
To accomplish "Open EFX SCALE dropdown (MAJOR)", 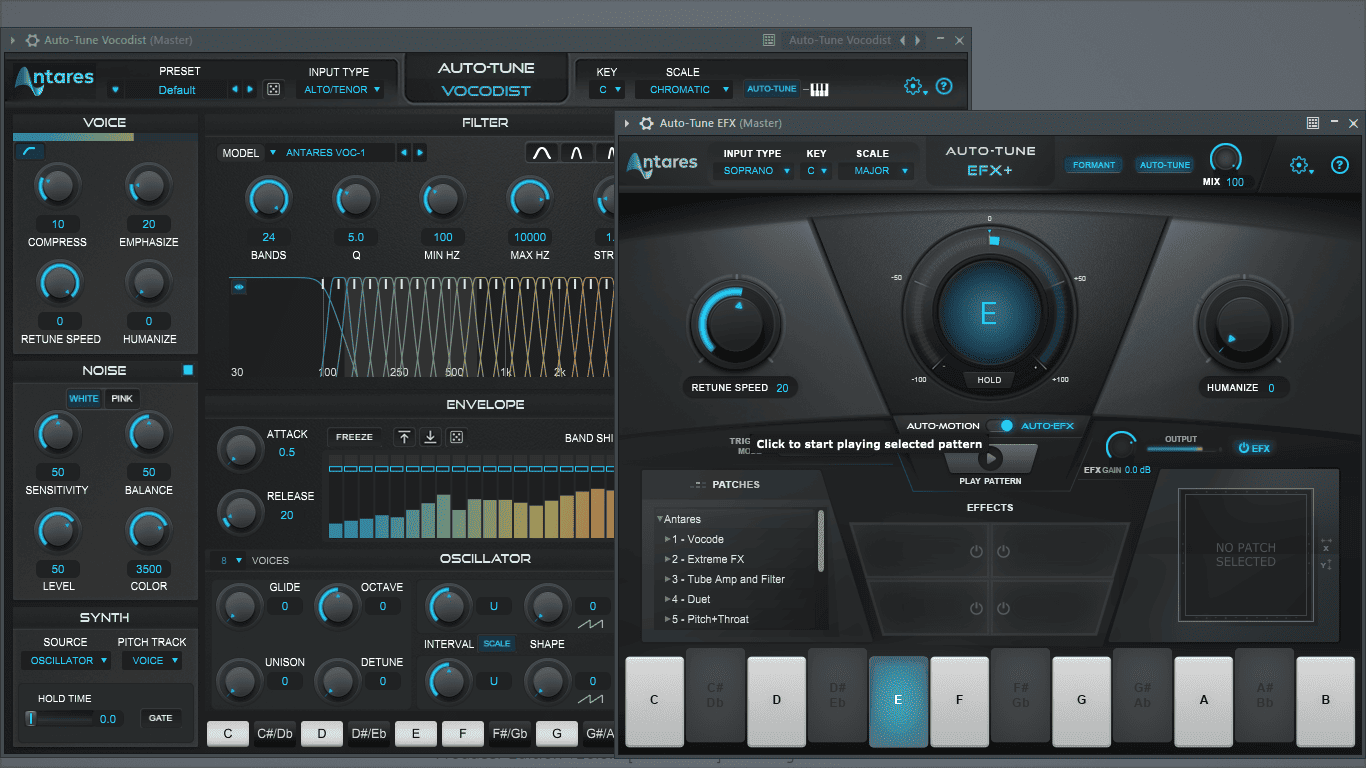I will (x=878, y=171).
